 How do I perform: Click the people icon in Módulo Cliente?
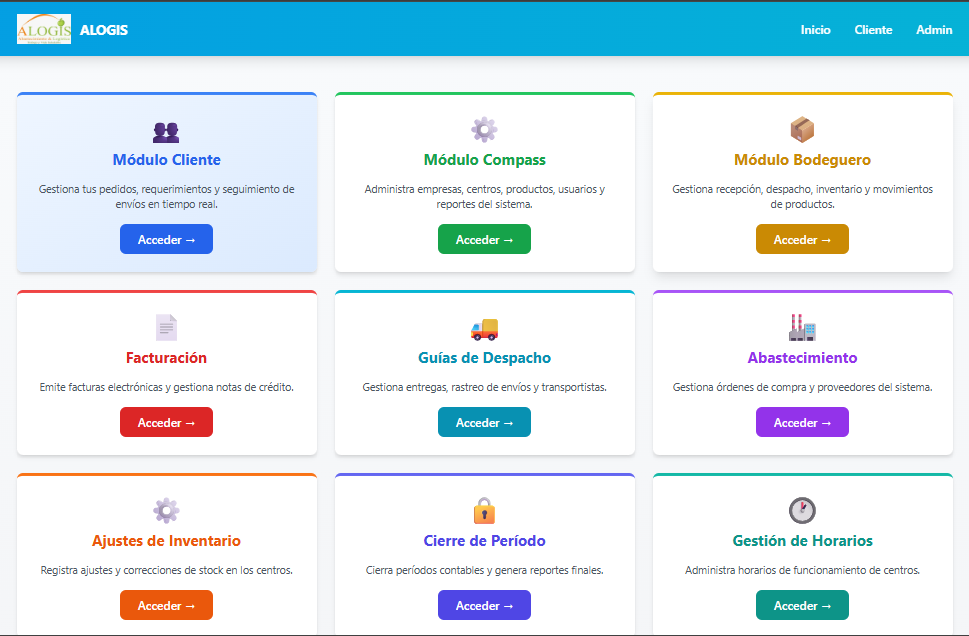[x=166, y=131]
